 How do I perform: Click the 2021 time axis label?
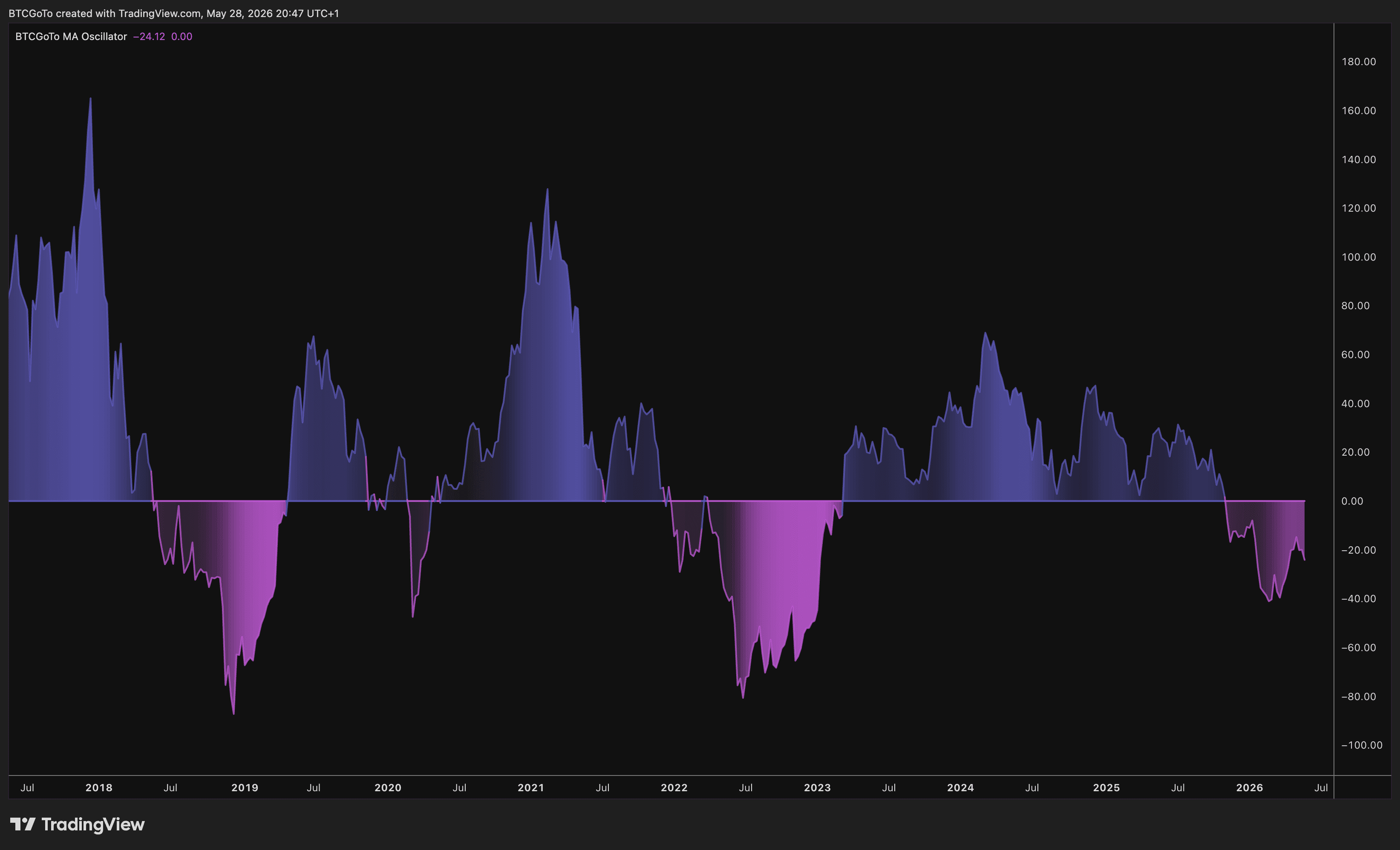[x=531, y=787]
